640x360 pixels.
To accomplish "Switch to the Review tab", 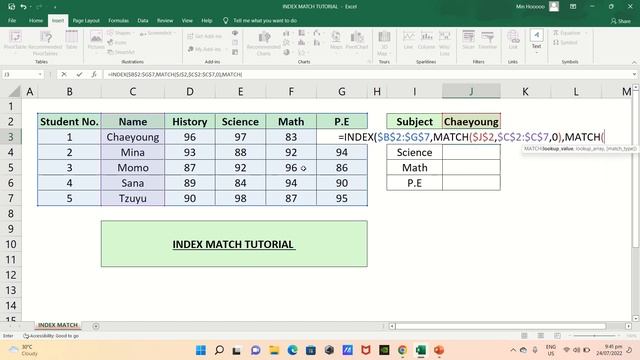I will (165, 20).
